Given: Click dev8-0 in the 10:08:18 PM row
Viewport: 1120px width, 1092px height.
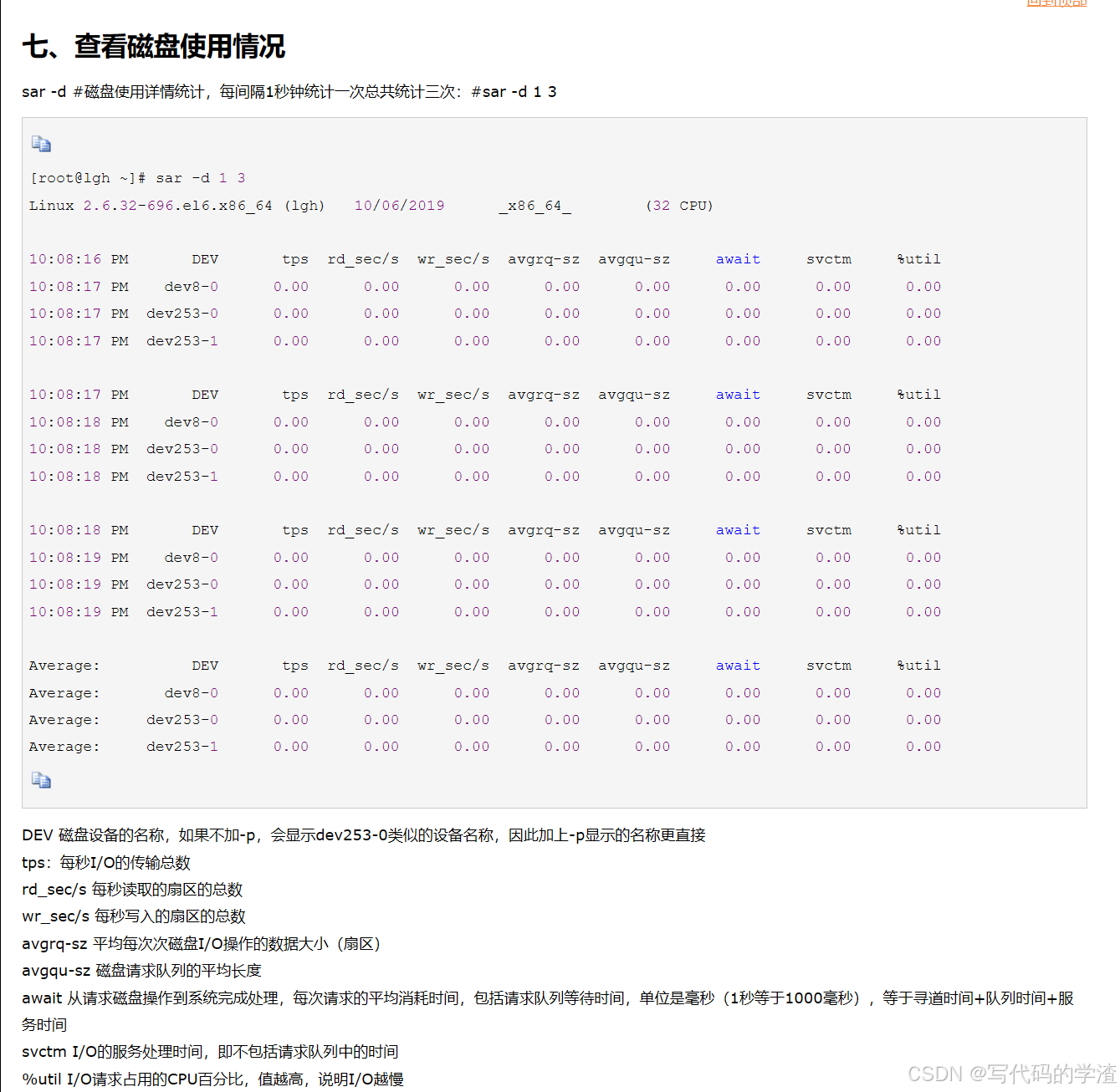Looking at the screenshot, I should coord(192,422).
